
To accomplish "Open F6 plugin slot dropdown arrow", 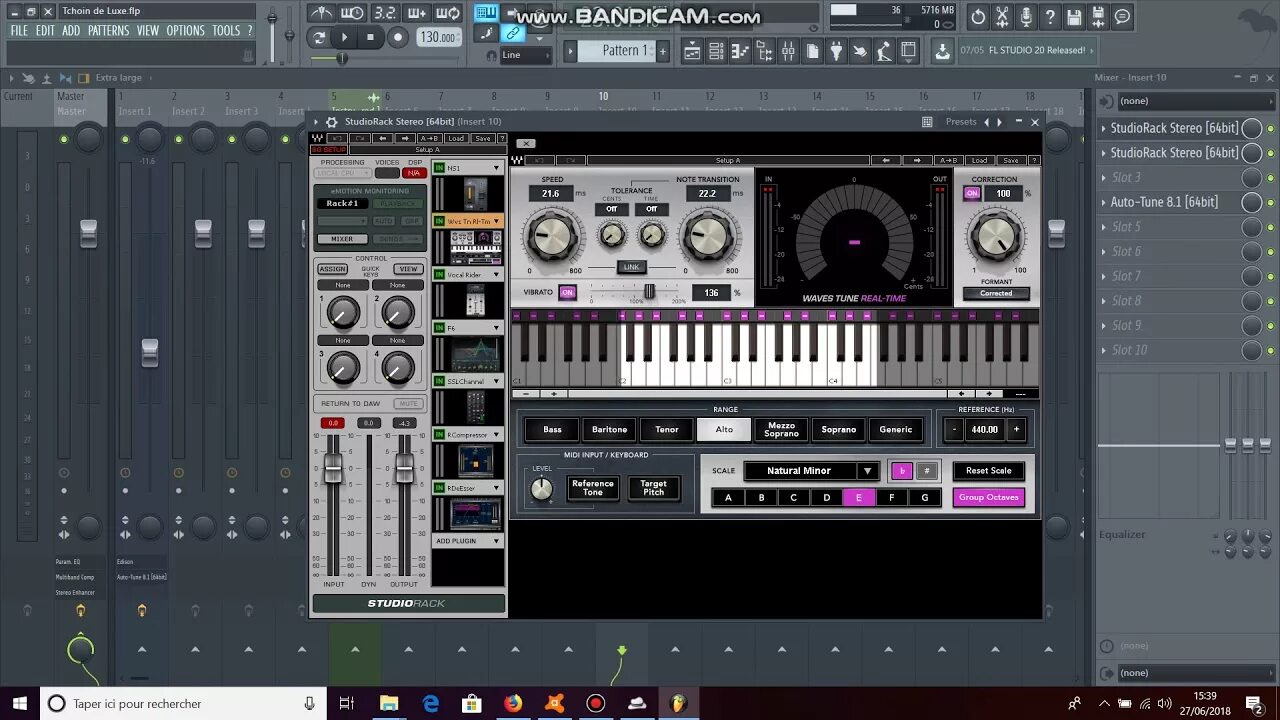I will 496,328.
